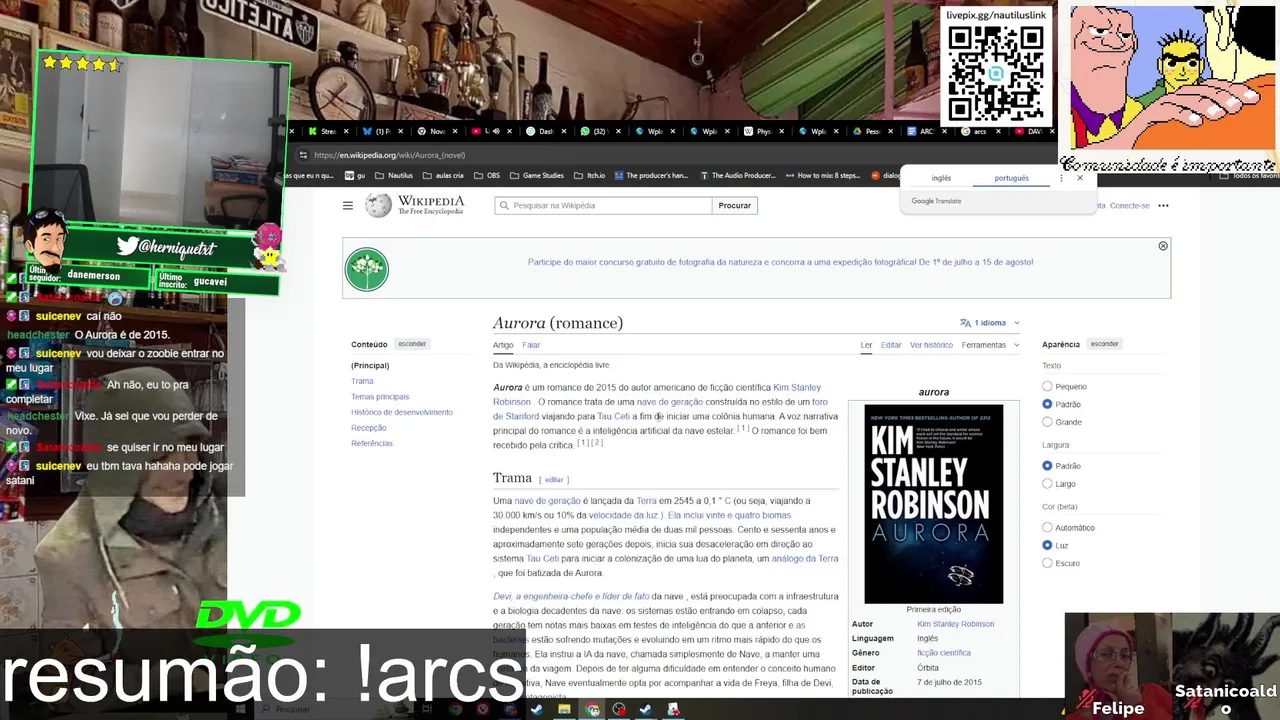Open the Editar tab
This screenshot has width=1280, height=720.
pyautogui.click(x=891, y=345)
